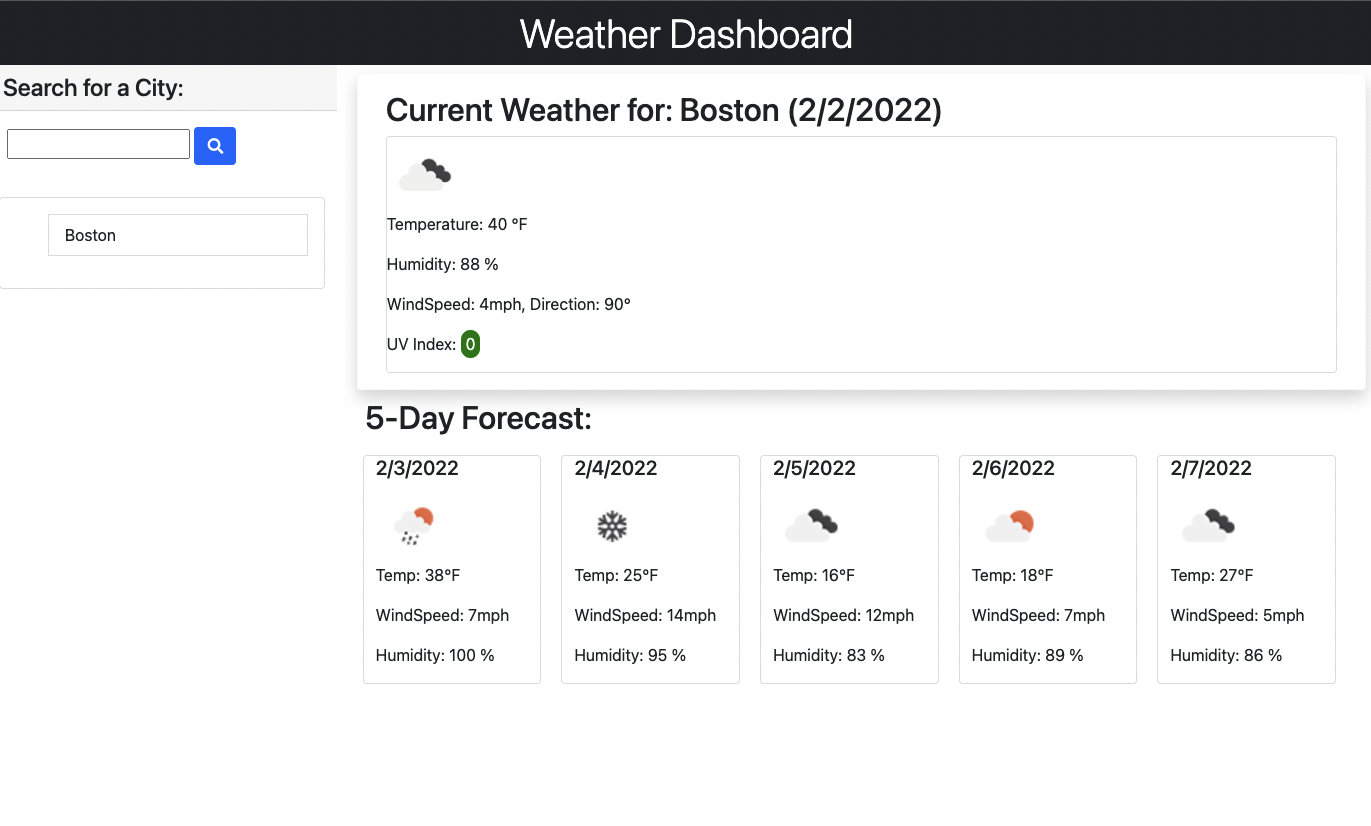Click the cloudy icon on the 2/7/2022 forecast

[x=1207, y=523]
